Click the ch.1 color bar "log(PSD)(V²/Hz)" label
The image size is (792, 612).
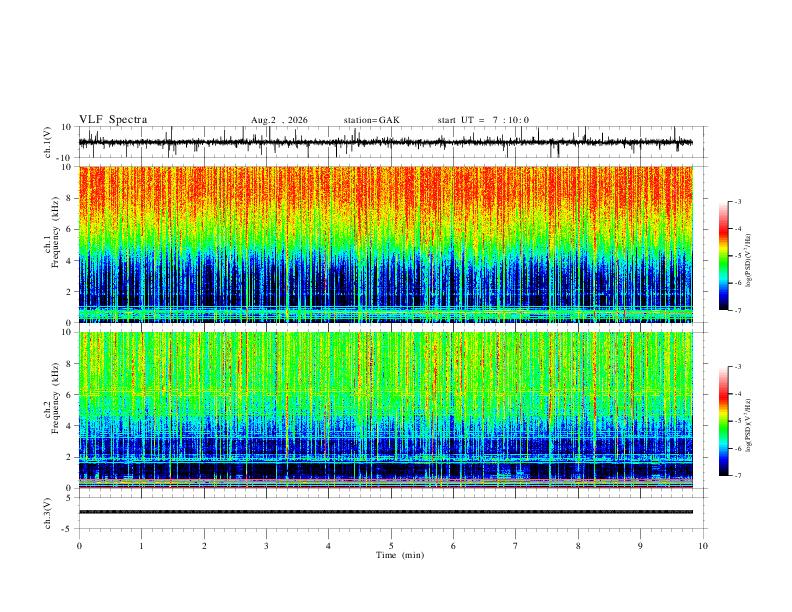748,261
